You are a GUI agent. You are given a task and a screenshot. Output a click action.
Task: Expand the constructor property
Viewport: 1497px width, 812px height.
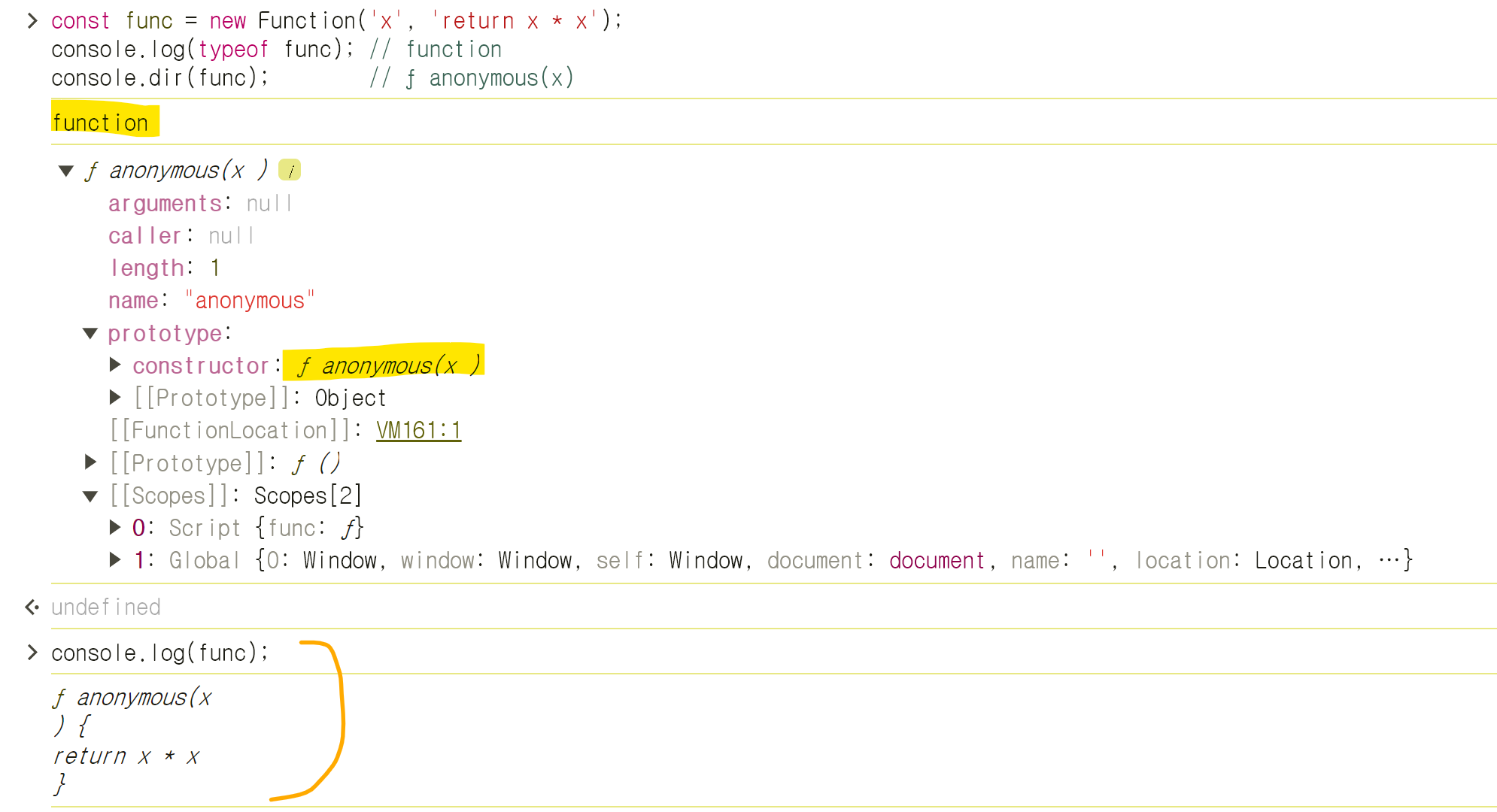click(115, 365)
